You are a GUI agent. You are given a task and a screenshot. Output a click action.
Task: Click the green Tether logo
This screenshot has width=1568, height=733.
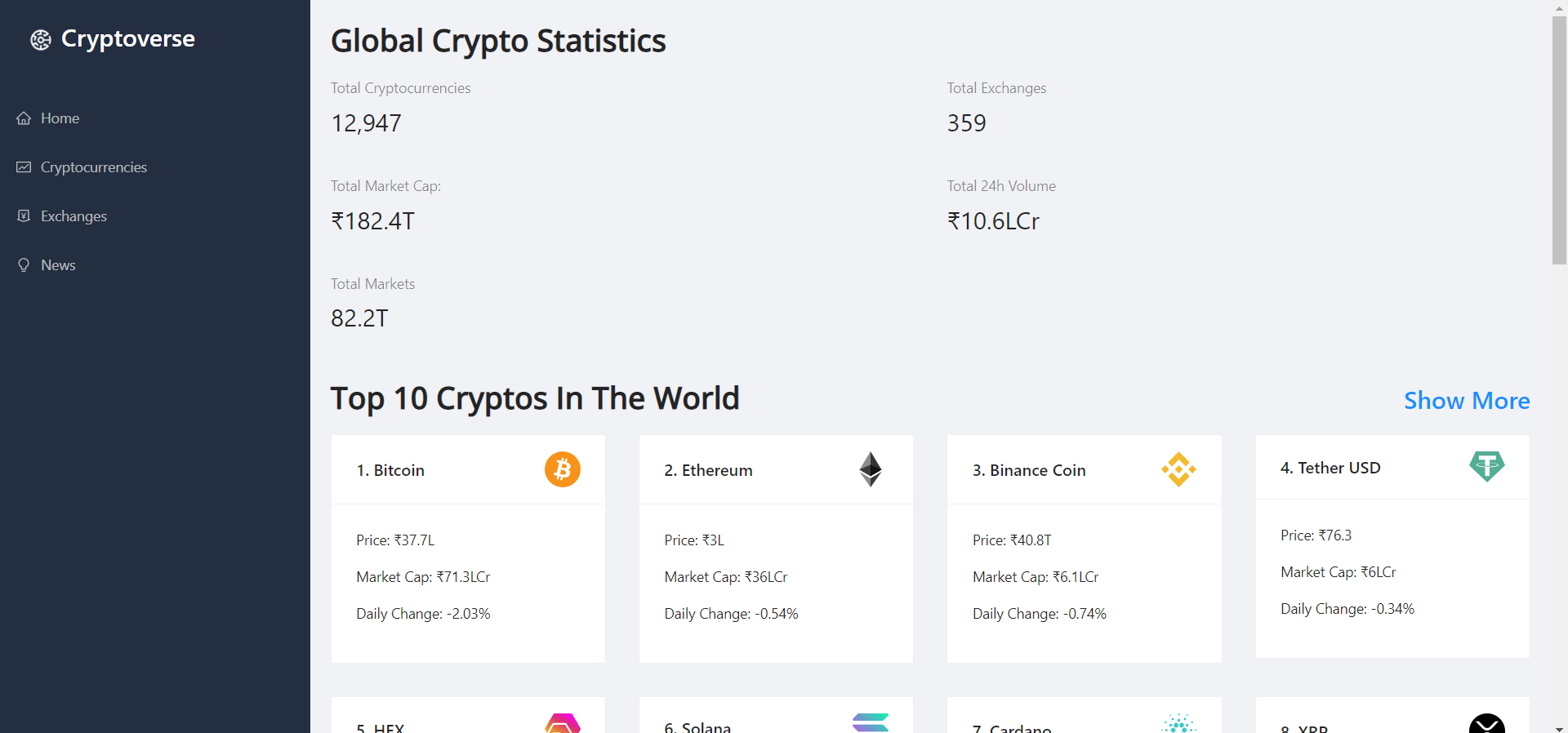1487,467
